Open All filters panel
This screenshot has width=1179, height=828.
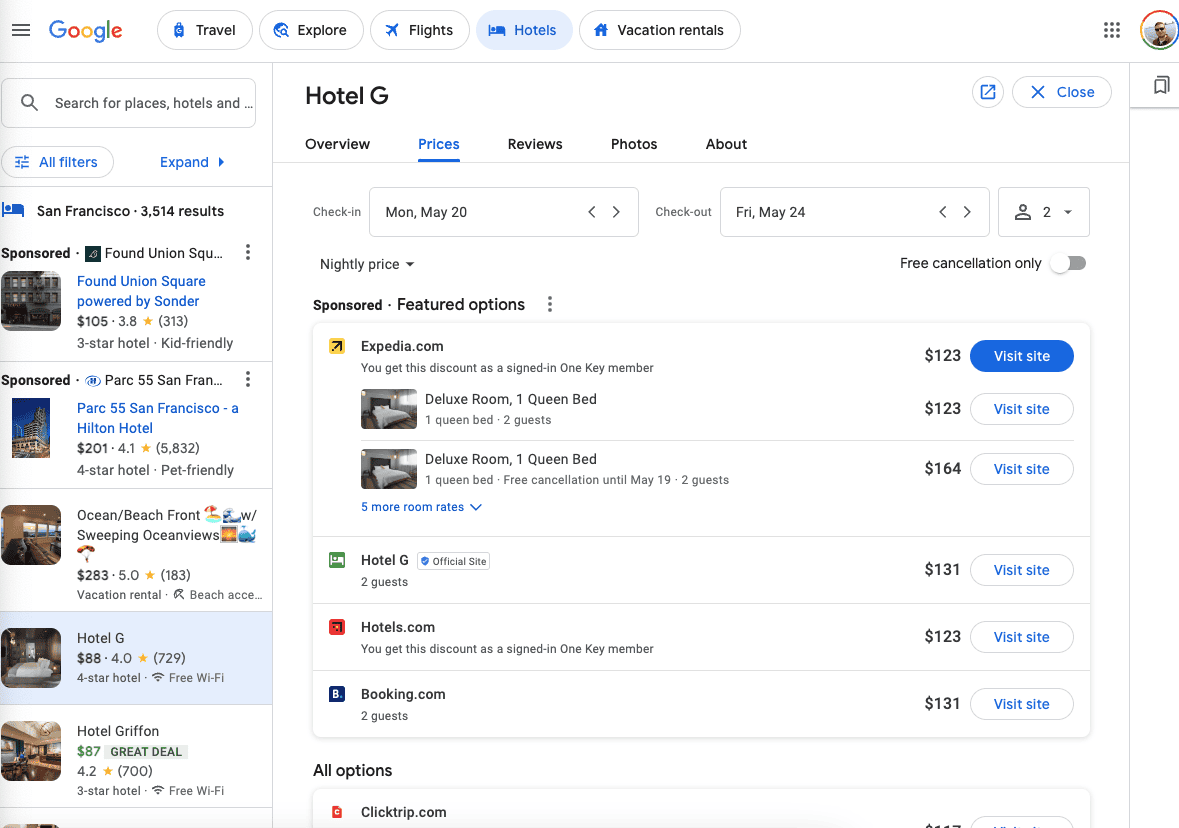pos(57,162)
